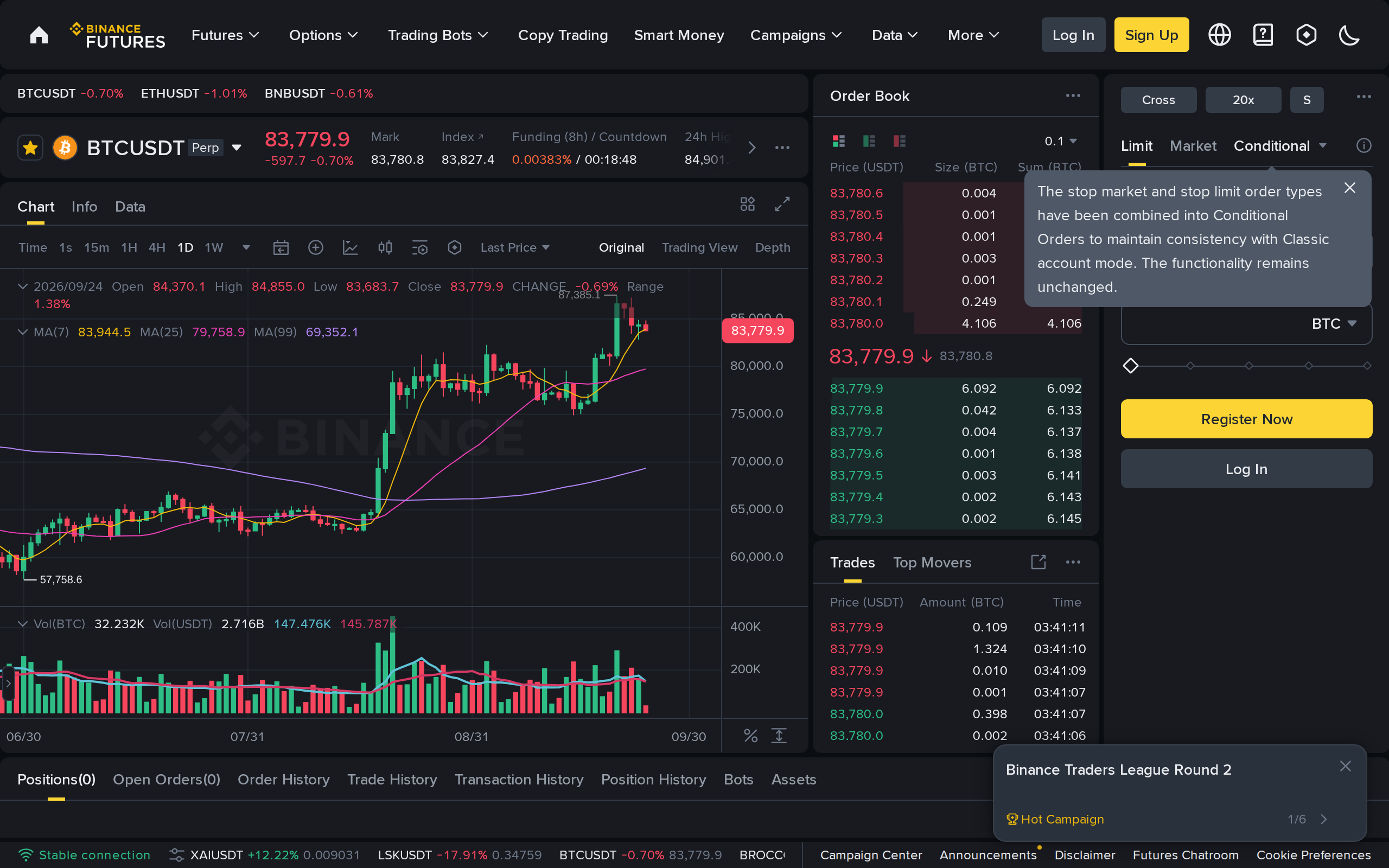
Task: Click the hexagon settings icon in header
Action: (1307, 35)
